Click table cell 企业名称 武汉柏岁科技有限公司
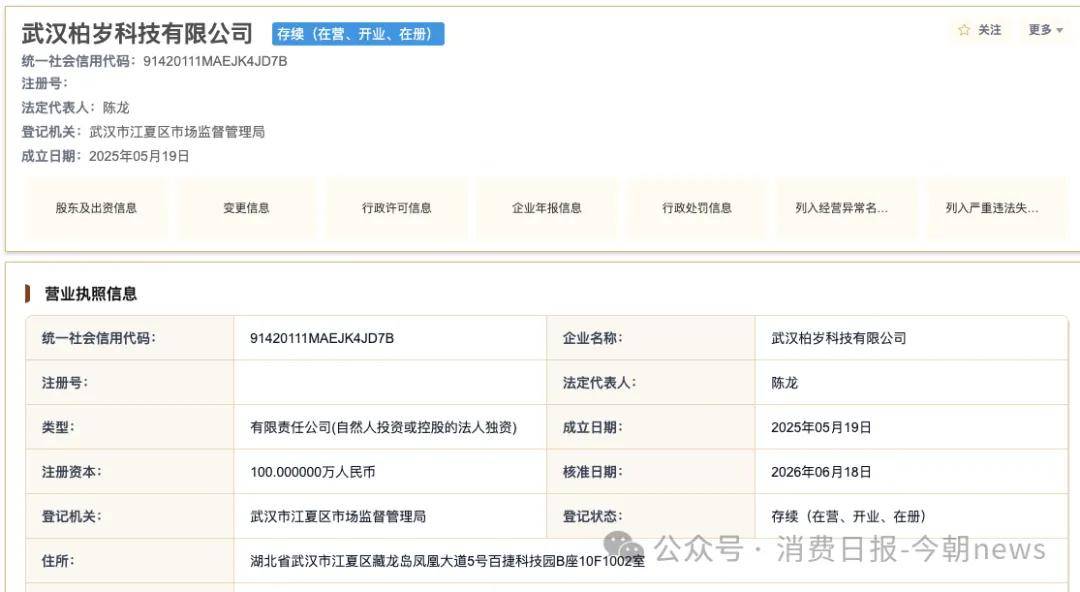 tap(838, 338)
